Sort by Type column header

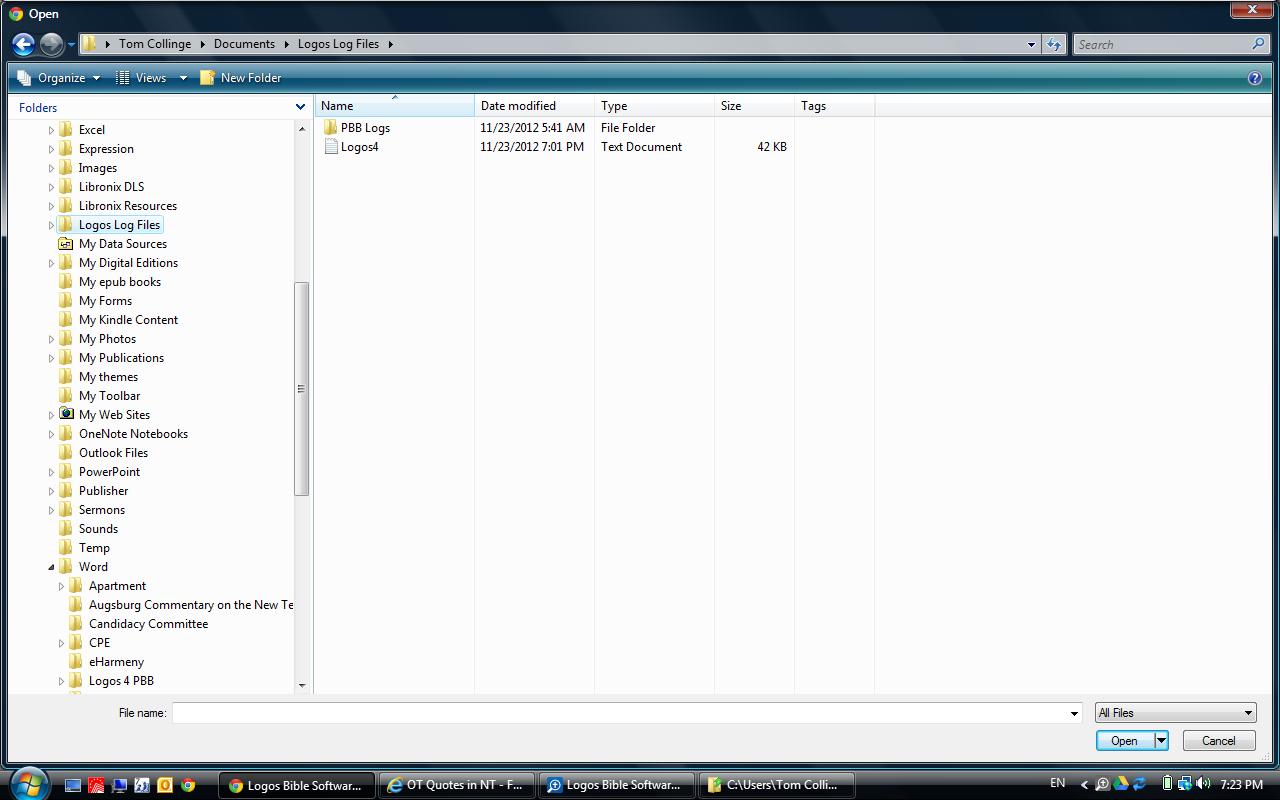654,106
